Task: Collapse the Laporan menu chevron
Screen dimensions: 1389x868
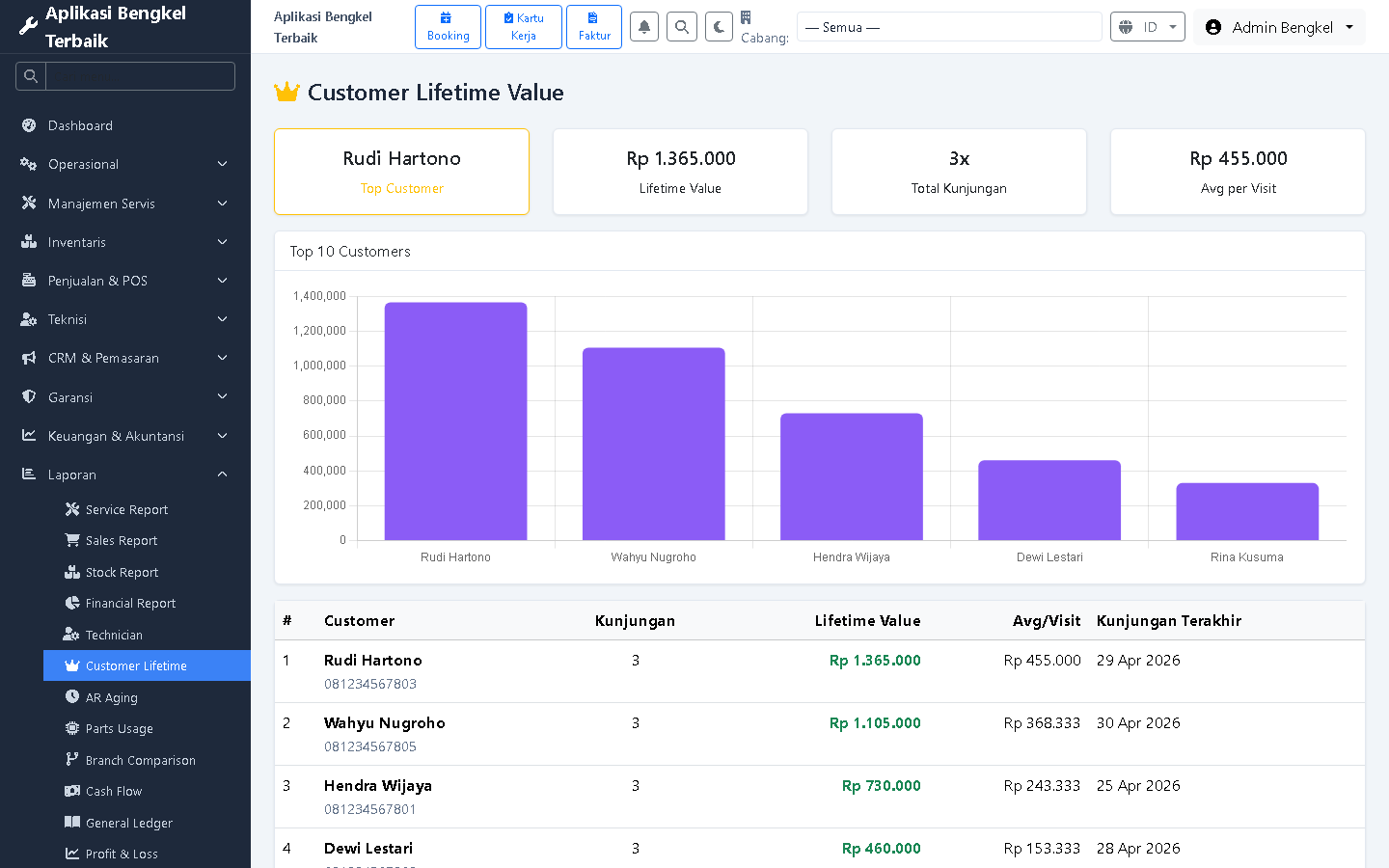Action: click(x=223, y=475)
